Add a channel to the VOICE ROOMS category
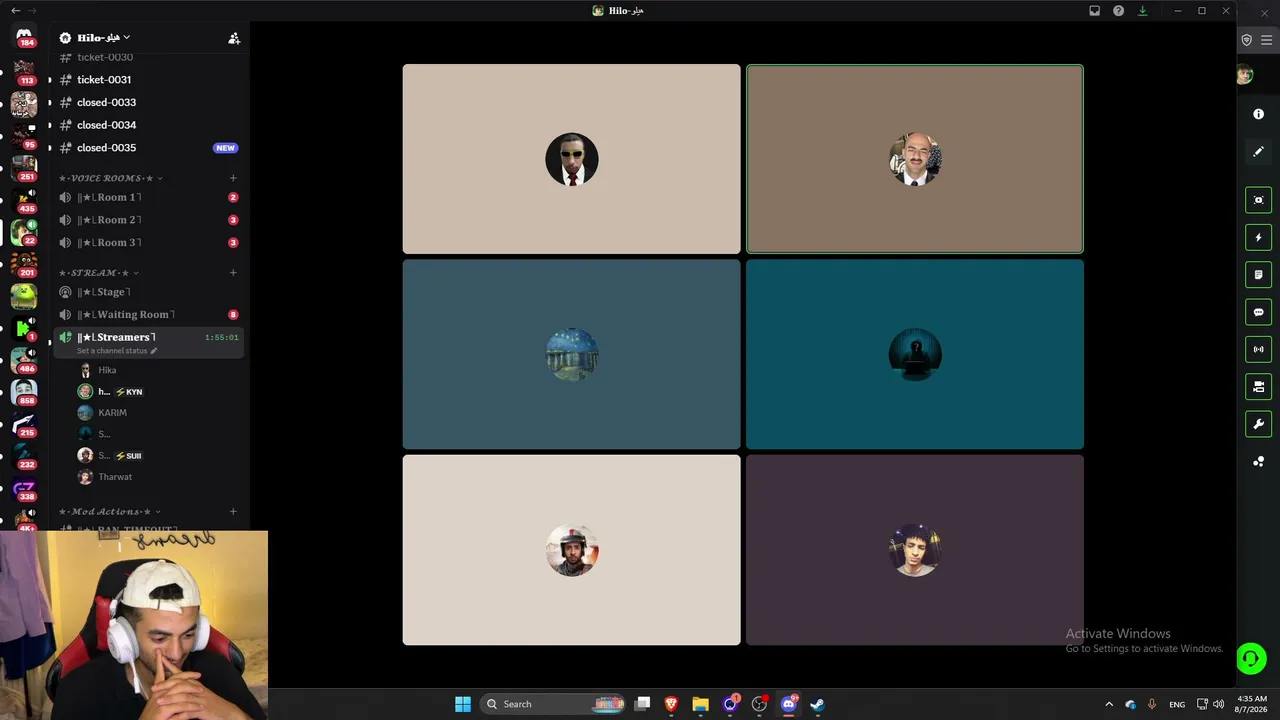The width and height of the screenshot is (1280, 720). [x=233, y=178]
